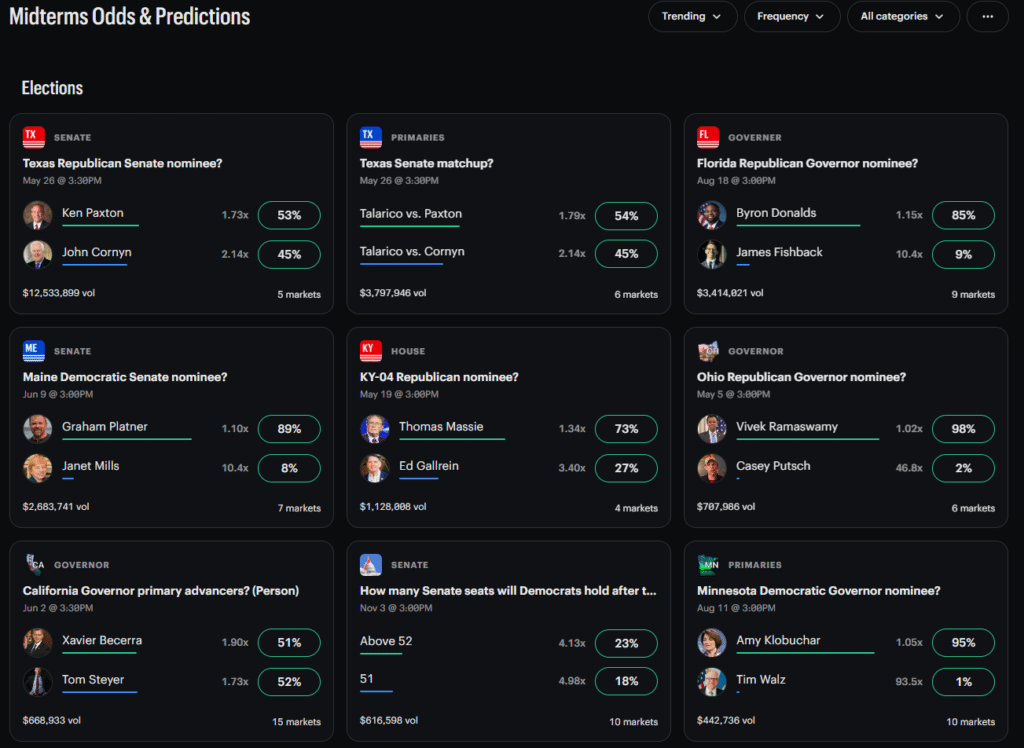Click the Maine ME state icon
The width and height of the screenshot is (1024, 748).
point(34,351)
